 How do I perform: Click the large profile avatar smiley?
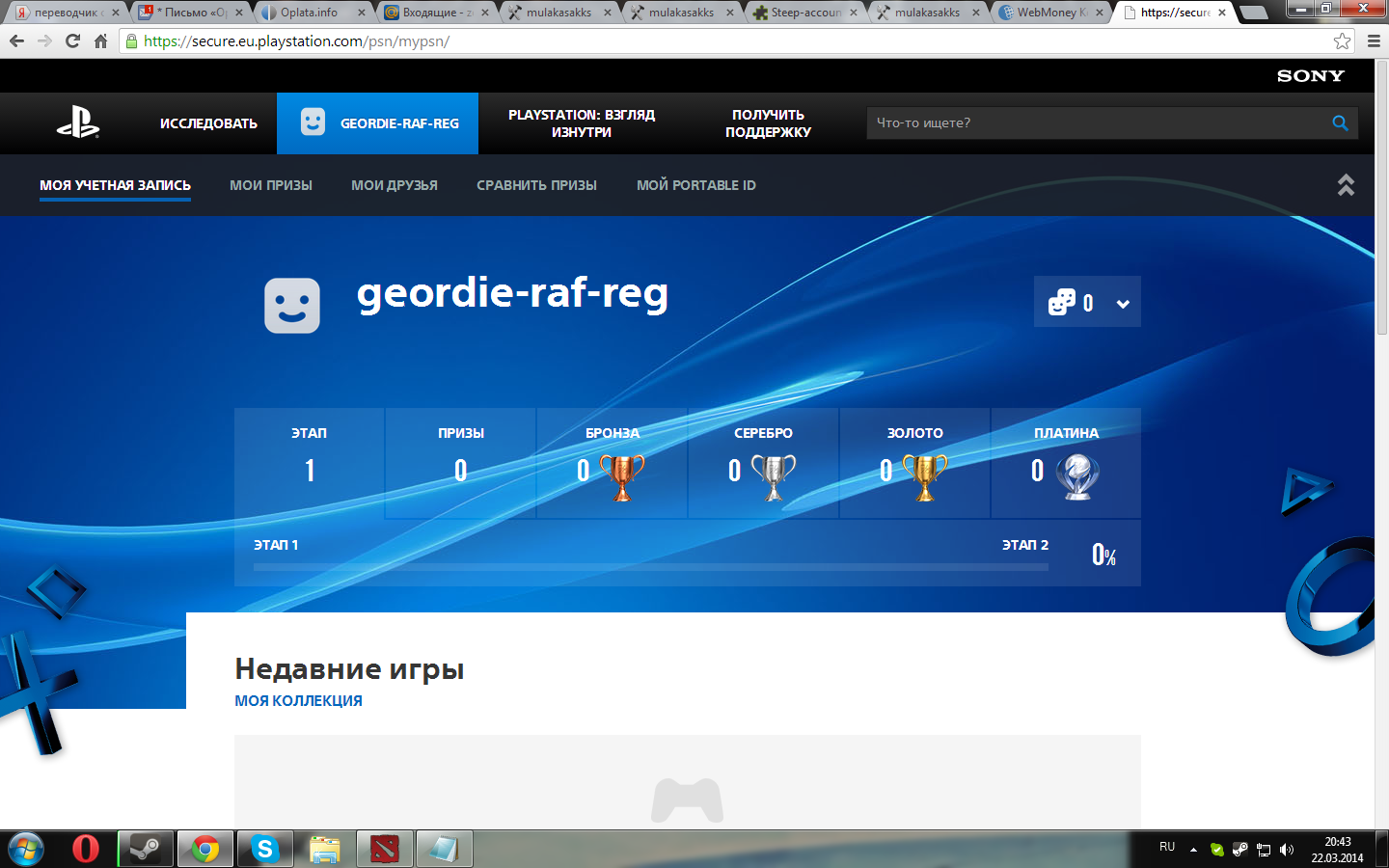coord(292,306)
